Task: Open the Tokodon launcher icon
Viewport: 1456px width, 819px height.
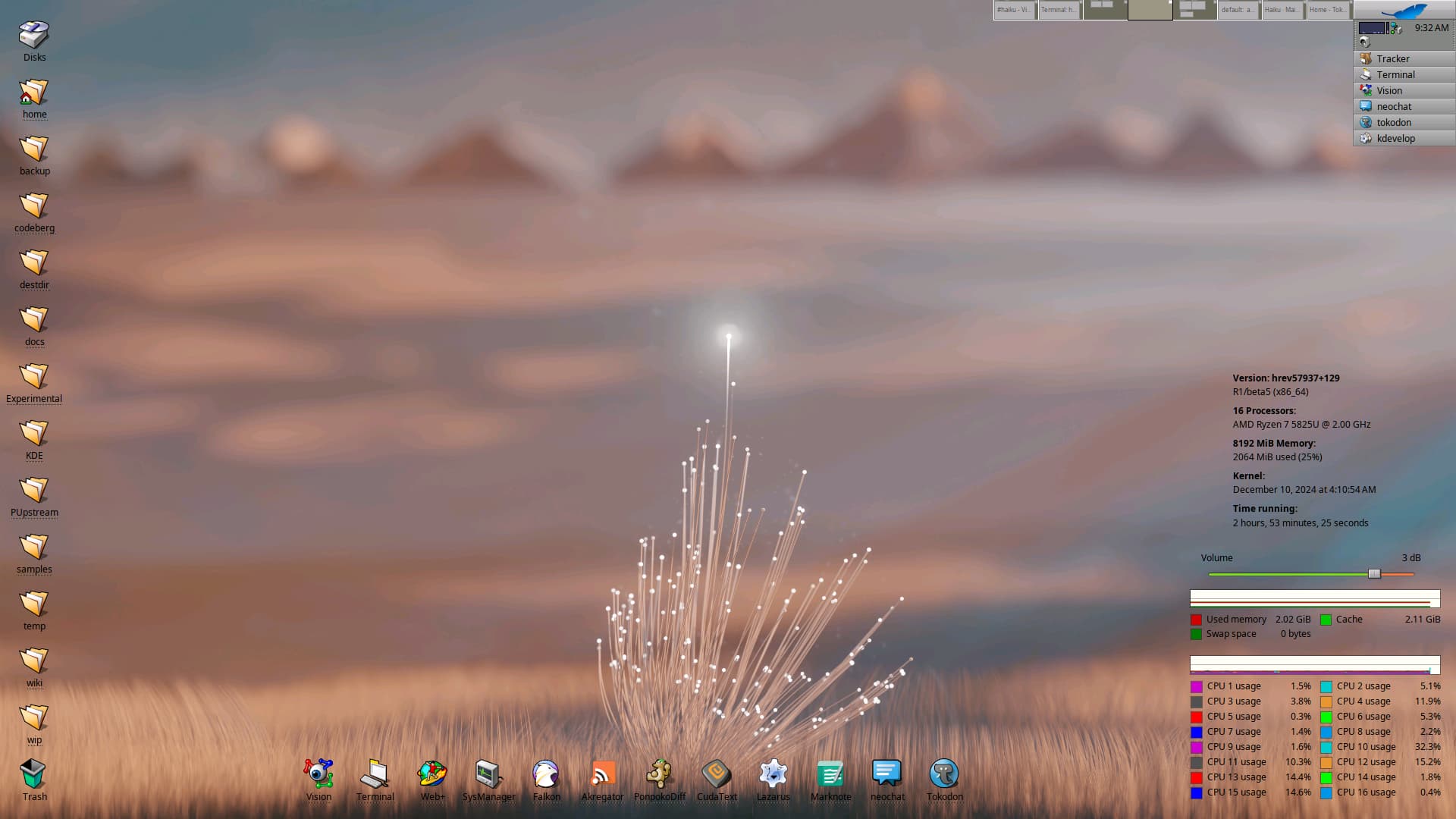Action: [944, 773]
